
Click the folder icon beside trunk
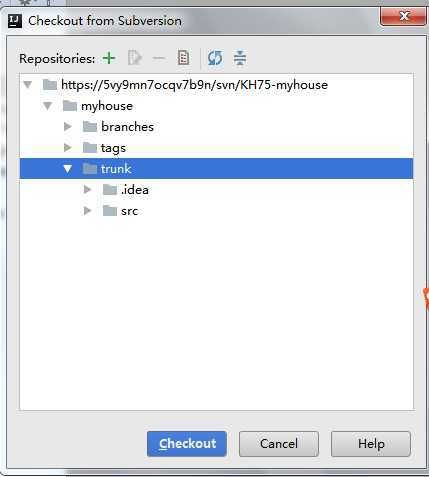[90, 169]
